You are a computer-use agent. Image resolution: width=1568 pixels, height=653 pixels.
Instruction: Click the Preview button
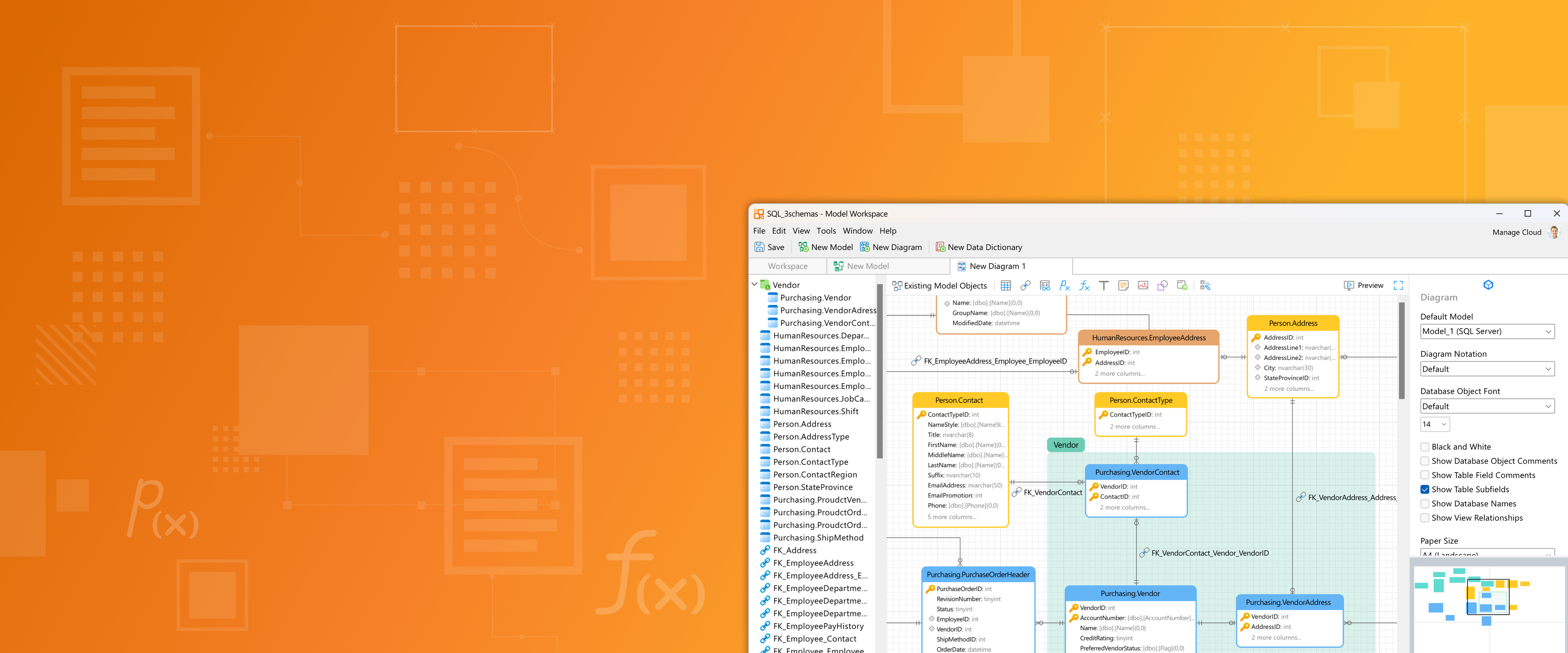click(1363, 285)
